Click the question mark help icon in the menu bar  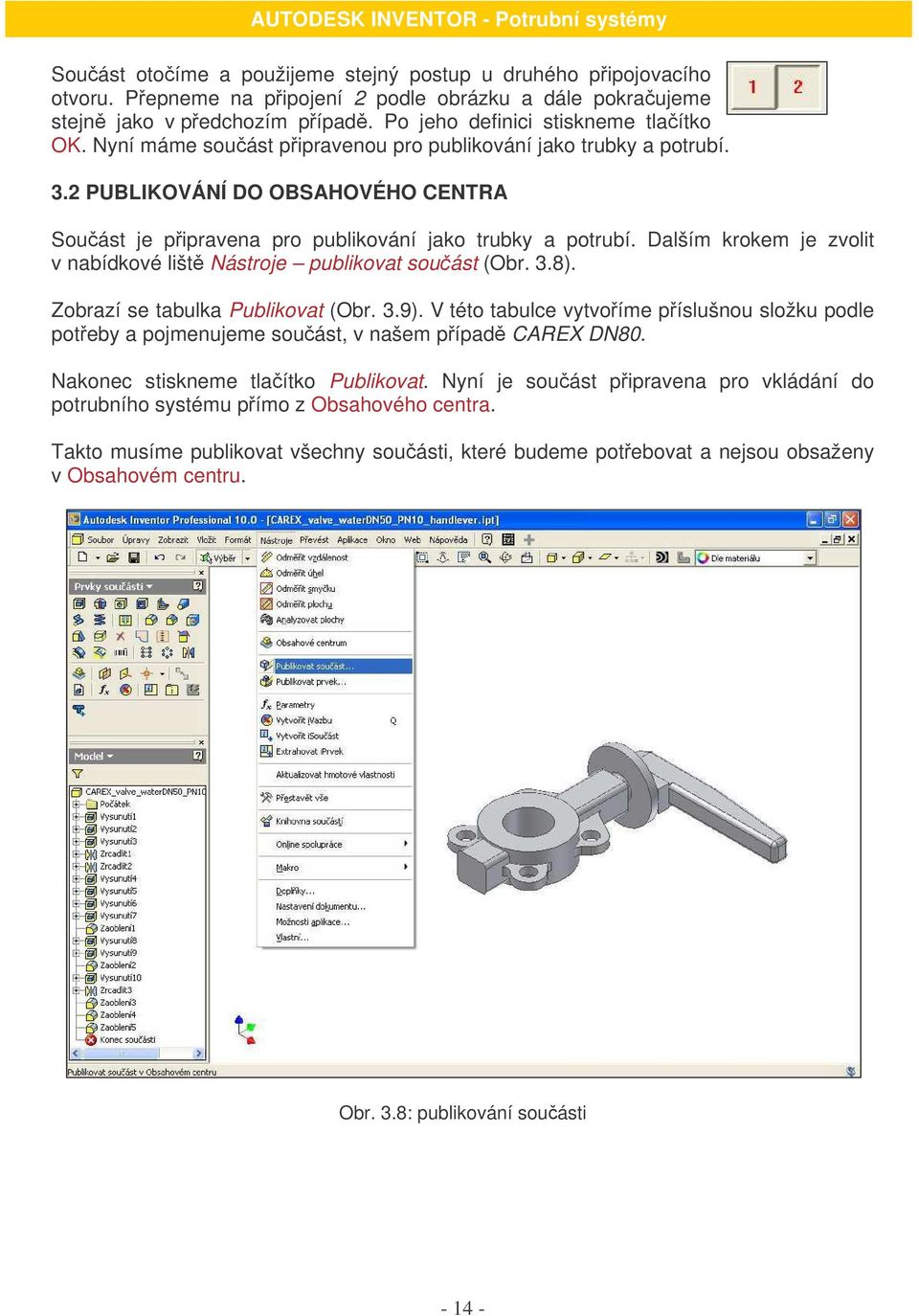click(489, 539)
